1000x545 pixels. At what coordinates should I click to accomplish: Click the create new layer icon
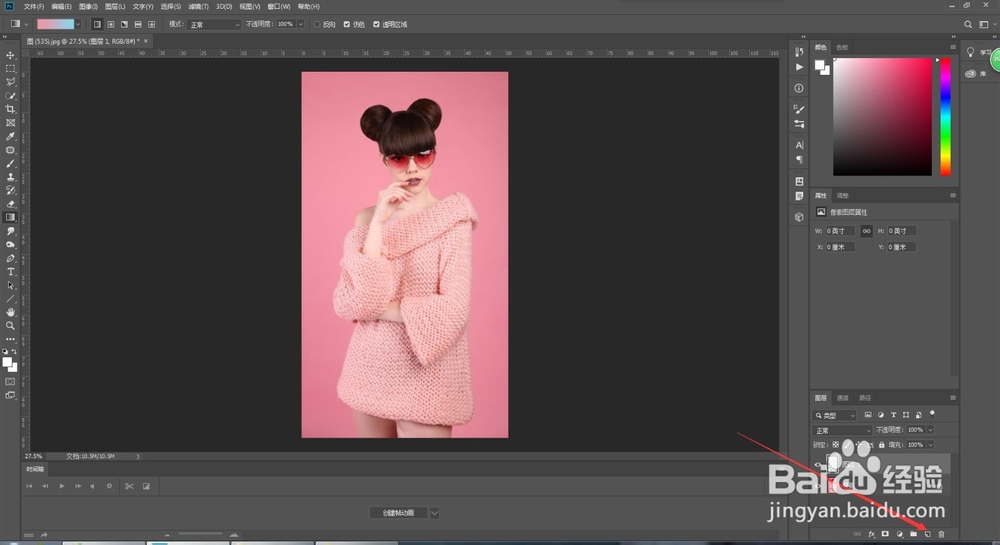(927, 535)
